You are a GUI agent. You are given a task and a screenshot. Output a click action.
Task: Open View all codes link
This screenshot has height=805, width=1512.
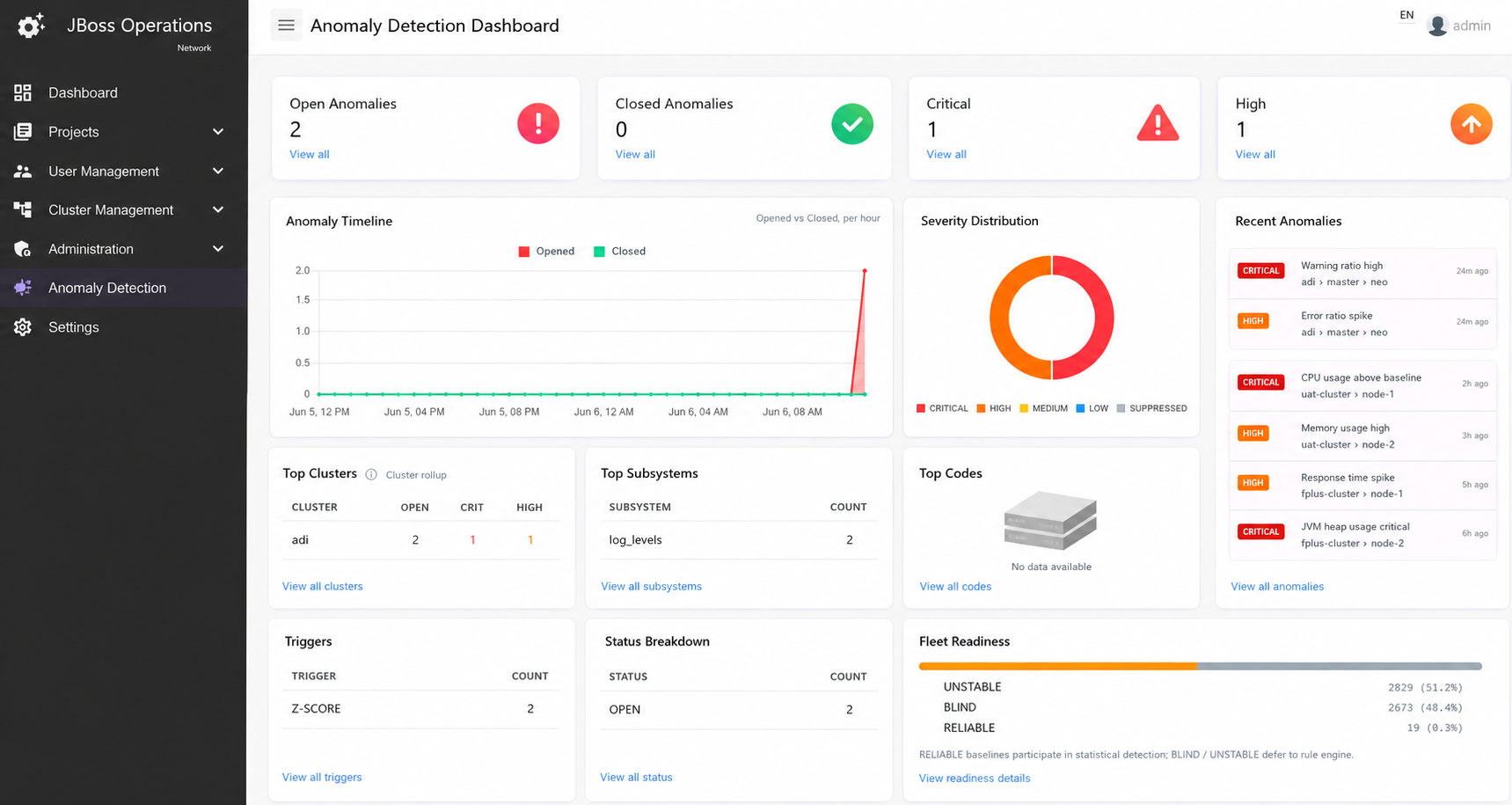[955, 587]
